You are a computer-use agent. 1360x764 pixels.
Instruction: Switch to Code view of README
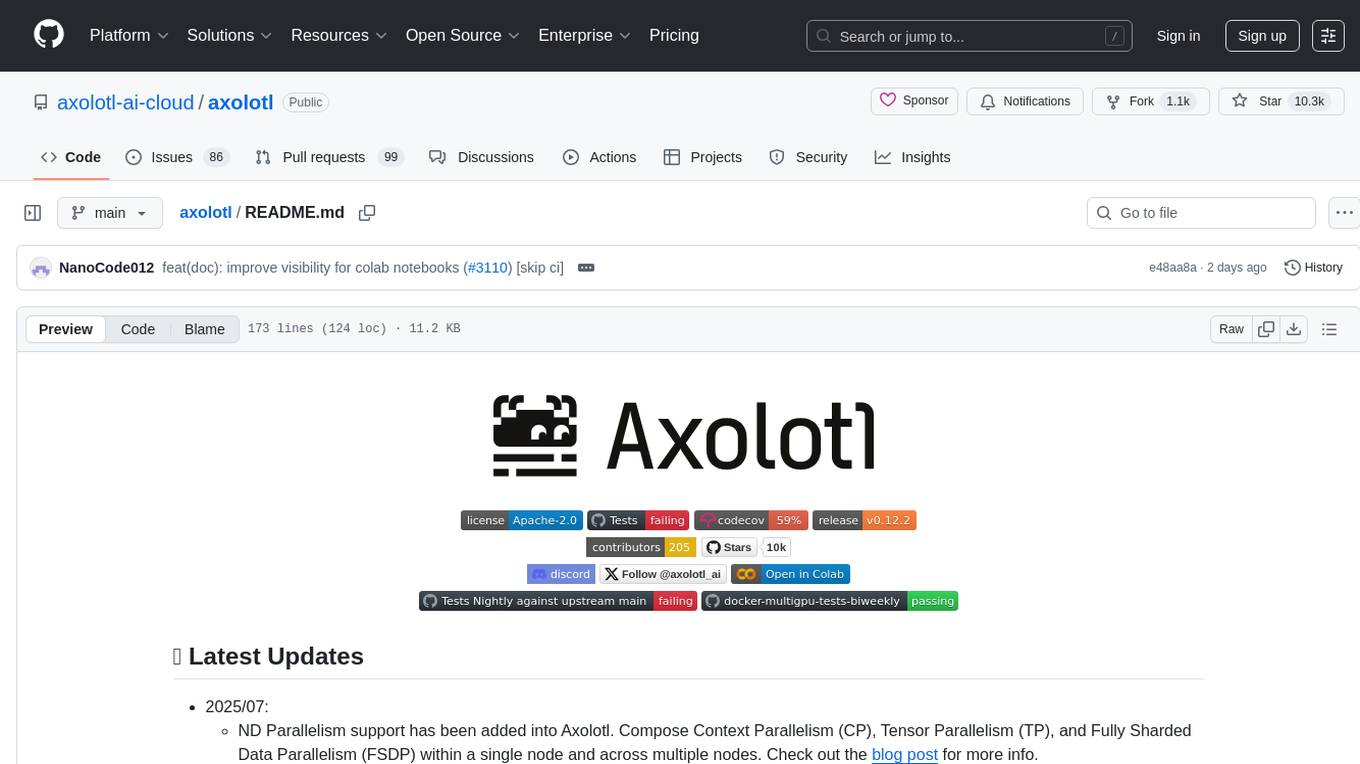(x=138, y=329)
